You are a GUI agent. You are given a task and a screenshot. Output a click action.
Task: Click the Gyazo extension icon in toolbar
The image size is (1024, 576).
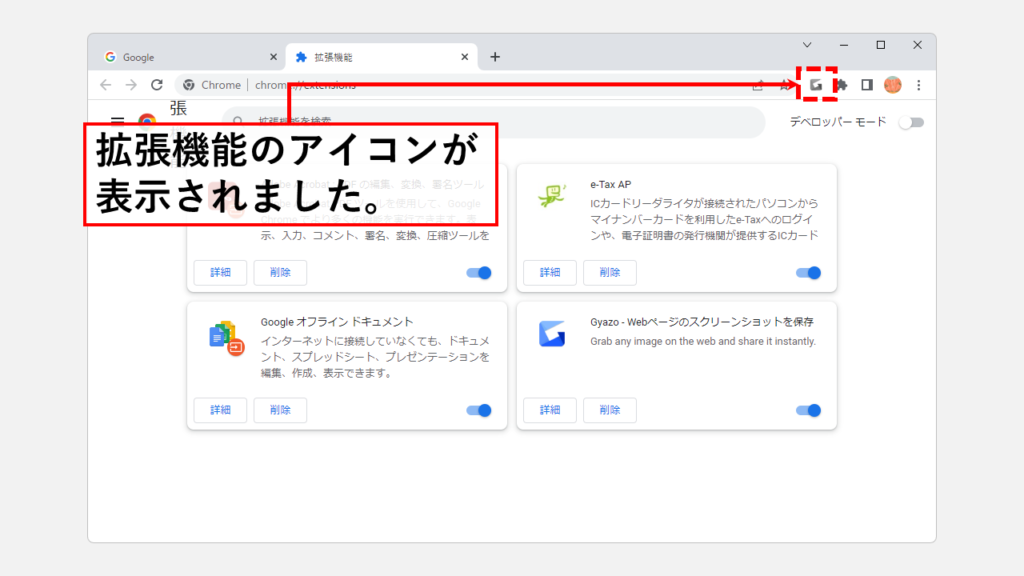click(816, 85)
